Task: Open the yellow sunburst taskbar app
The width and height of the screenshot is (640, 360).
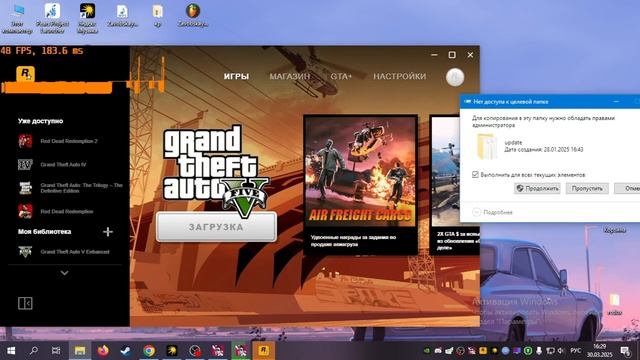Action: (x=172, y=350)
